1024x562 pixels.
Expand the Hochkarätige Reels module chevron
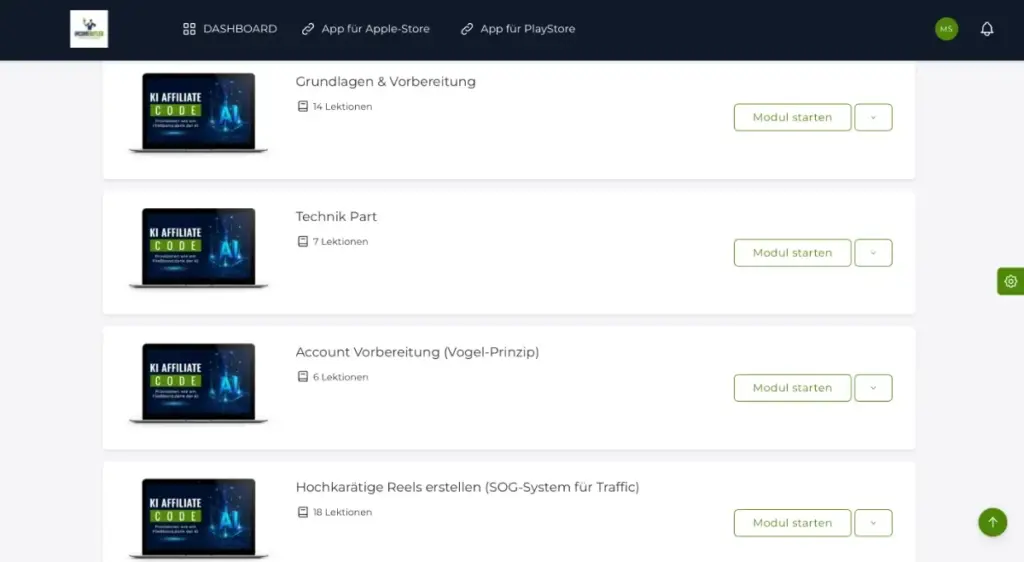click(873, 523)
